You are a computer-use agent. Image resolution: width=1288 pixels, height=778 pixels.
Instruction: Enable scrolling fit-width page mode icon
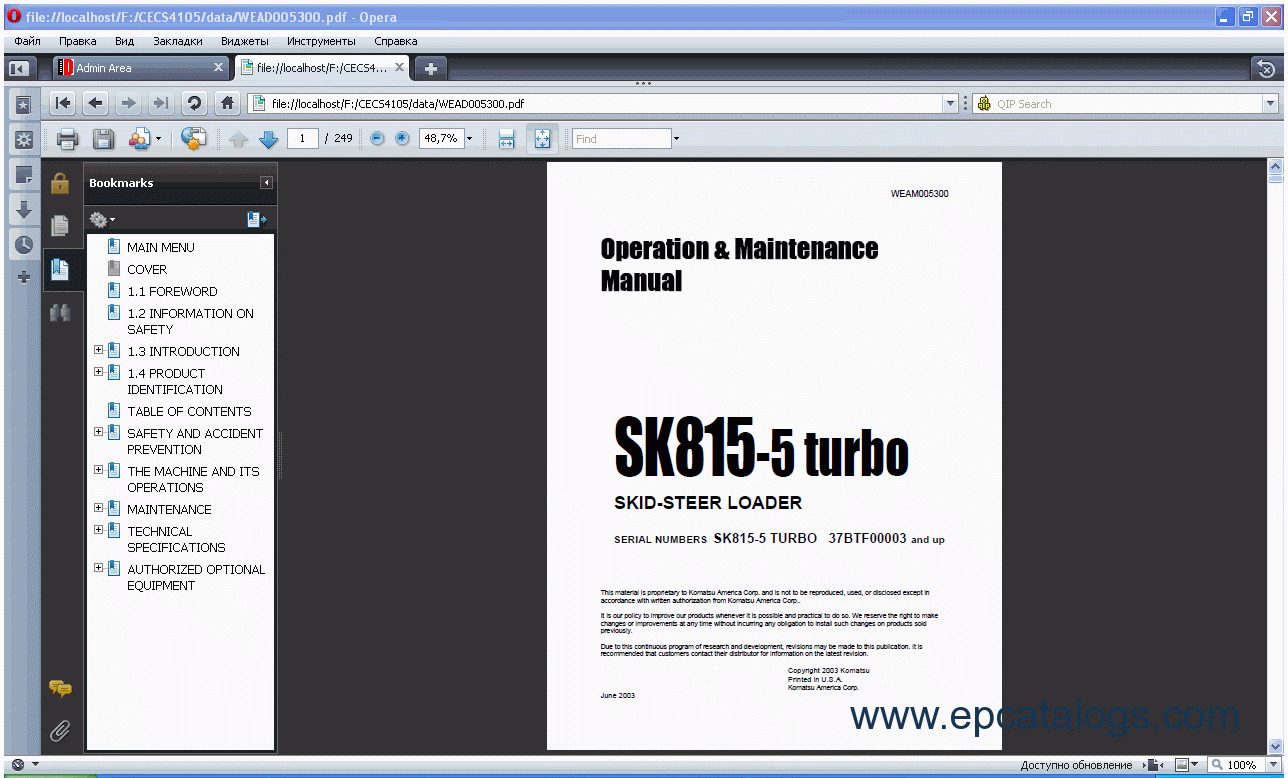click(506, 139)
